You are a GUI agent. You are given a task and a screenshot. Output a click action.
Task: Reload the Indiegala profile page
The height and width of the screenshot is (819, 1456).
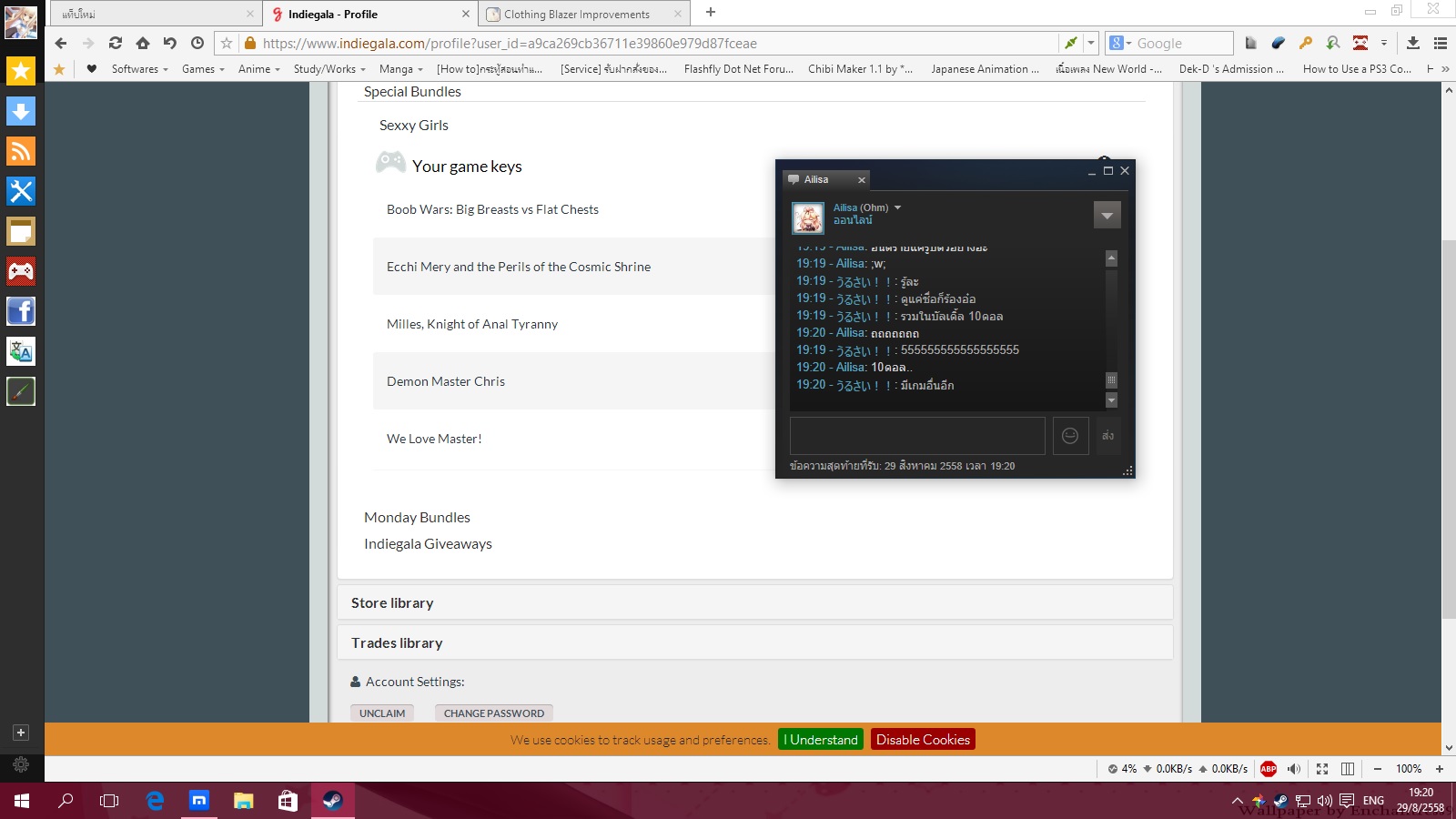click(116, 43)
